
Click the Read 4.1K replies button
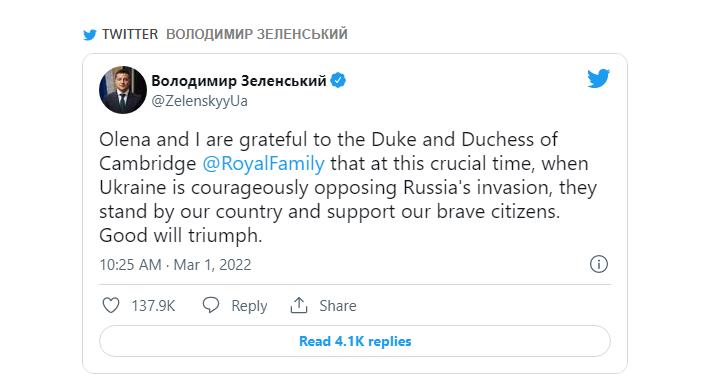pos(355,341)
